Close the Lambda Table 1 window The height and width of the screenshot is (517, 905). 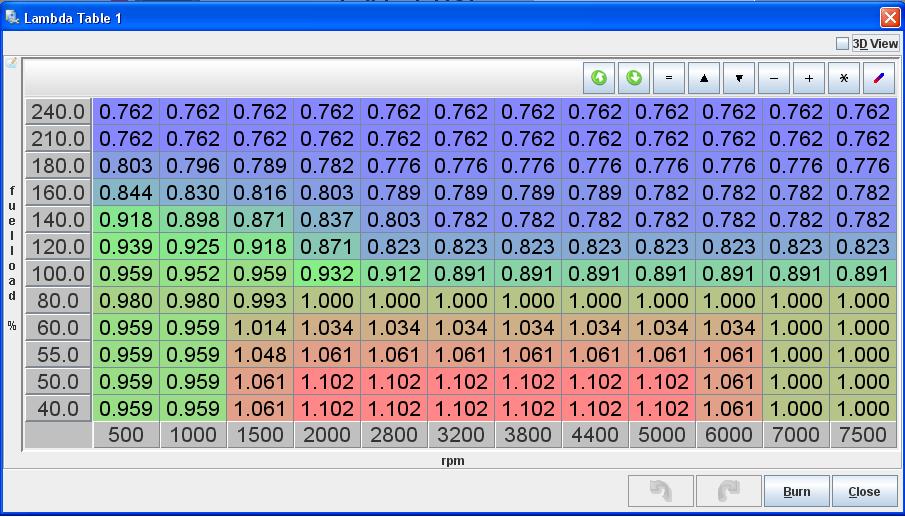click(x=889, y=18)
